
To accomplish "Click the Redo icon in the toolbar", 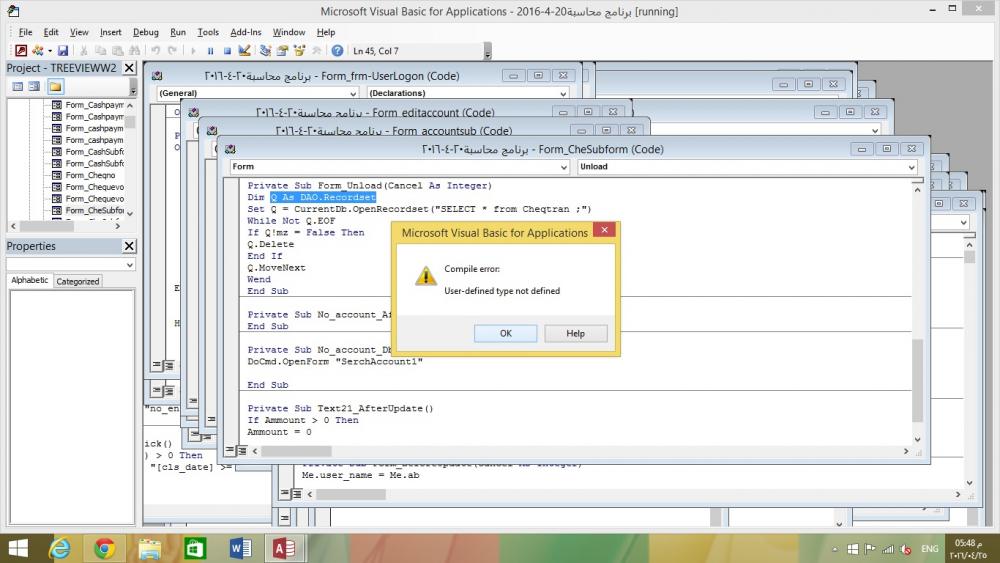I will pos(172,50).
